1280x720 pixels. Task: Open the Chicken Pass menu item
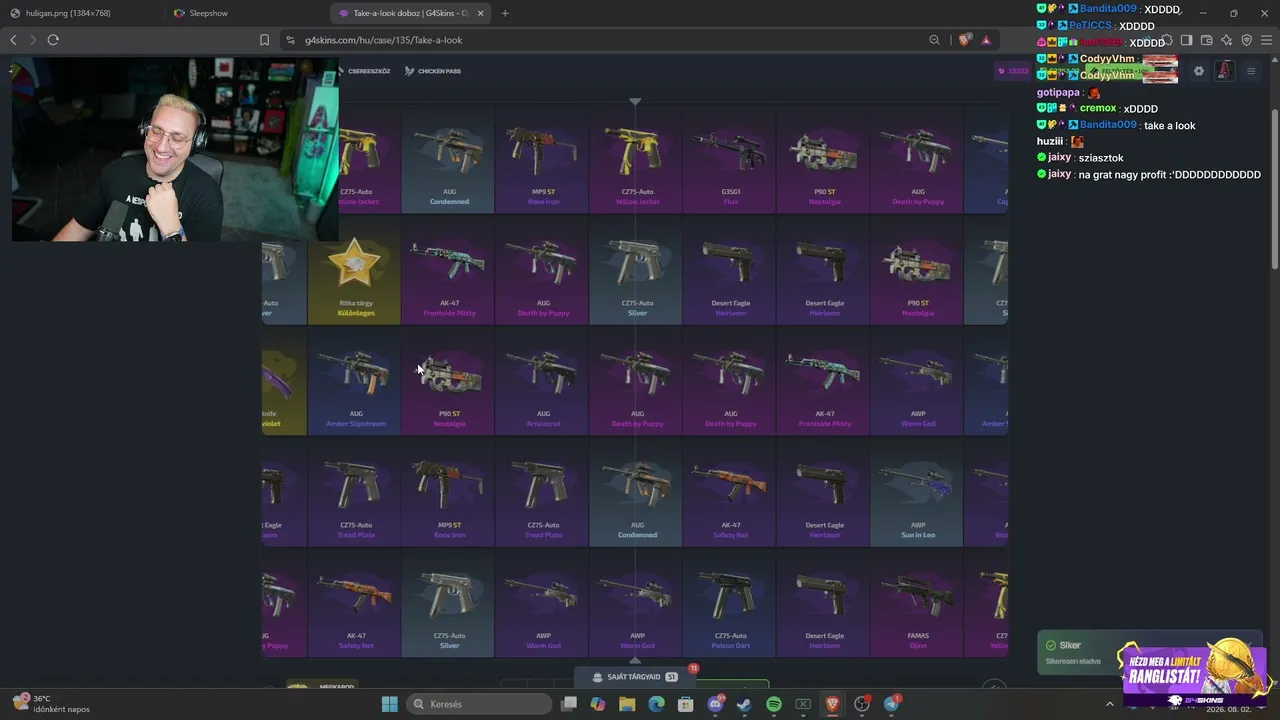pyautogui.click(x=433, y=71)
